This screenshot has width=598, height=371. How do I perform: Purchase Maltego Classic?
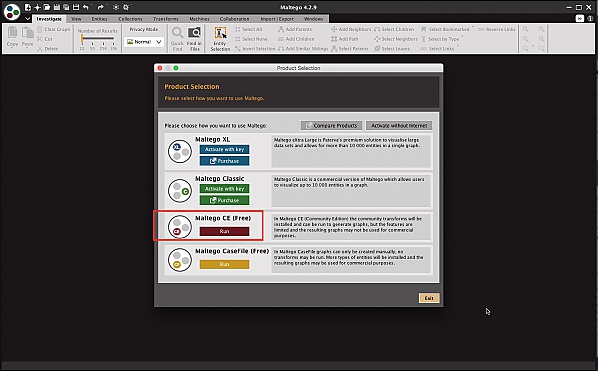point(224,200)
